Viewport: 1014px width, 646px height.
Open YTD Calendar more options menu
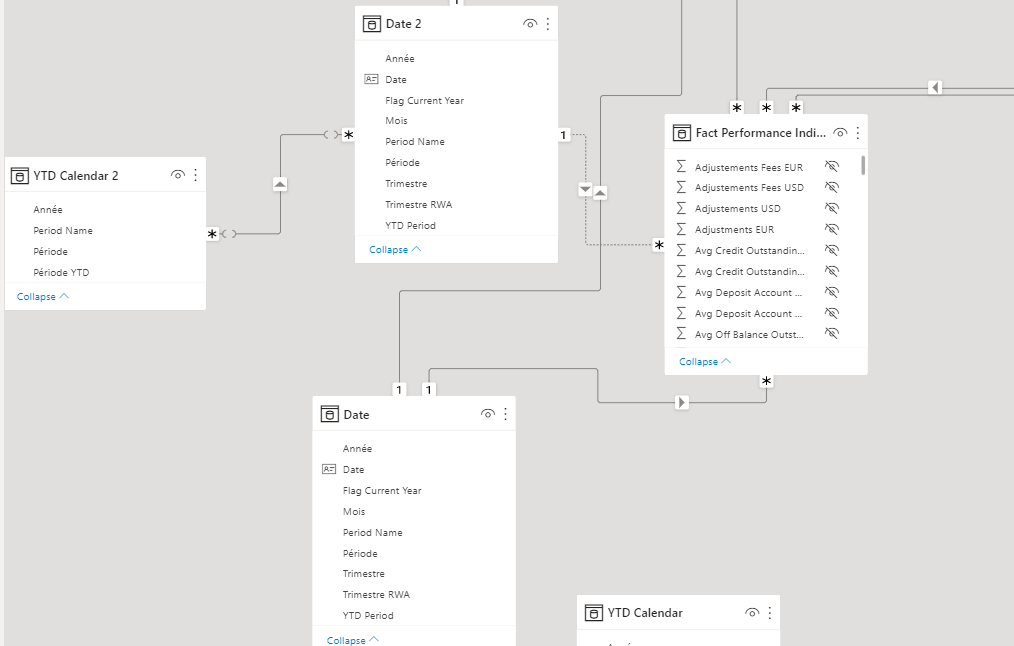click(x=770, y=612)
